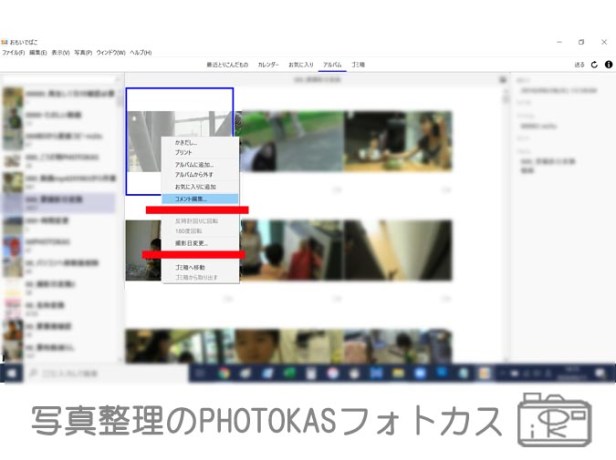The height and width of the screenshot is (460, 616).
Task: Open the Windows Start button
Action: coord(11,373)
